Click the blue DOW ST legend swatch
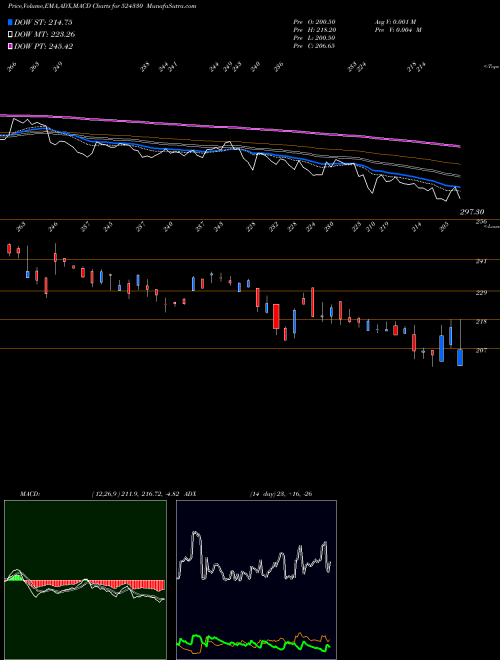Viewport: 500px width, 660px height. coord(11,22)
